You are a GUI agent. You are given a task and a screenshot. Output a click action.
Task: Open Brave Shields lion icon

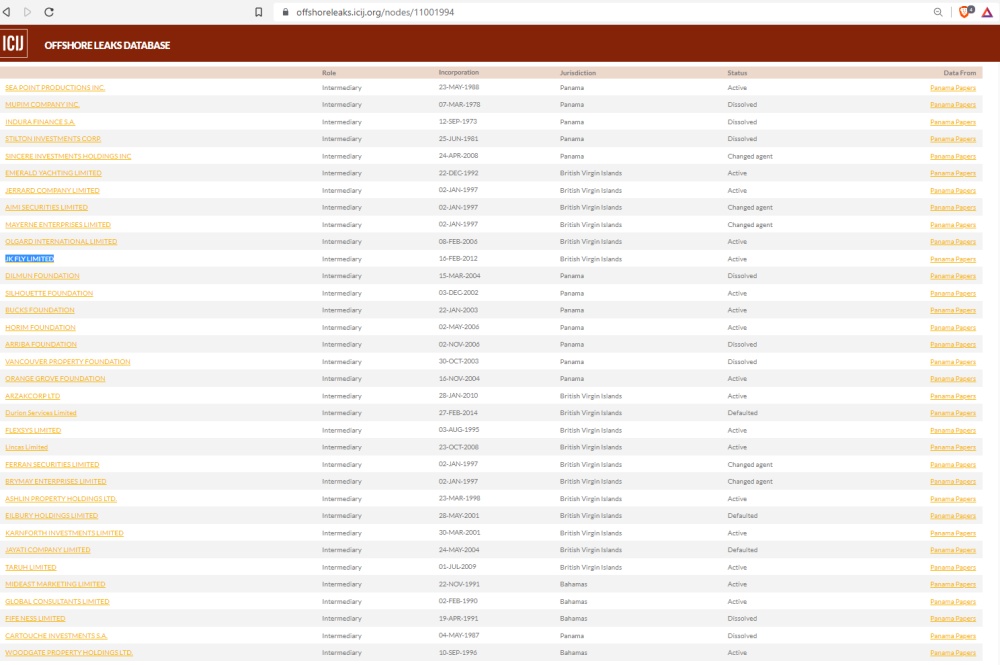[966, 12]
